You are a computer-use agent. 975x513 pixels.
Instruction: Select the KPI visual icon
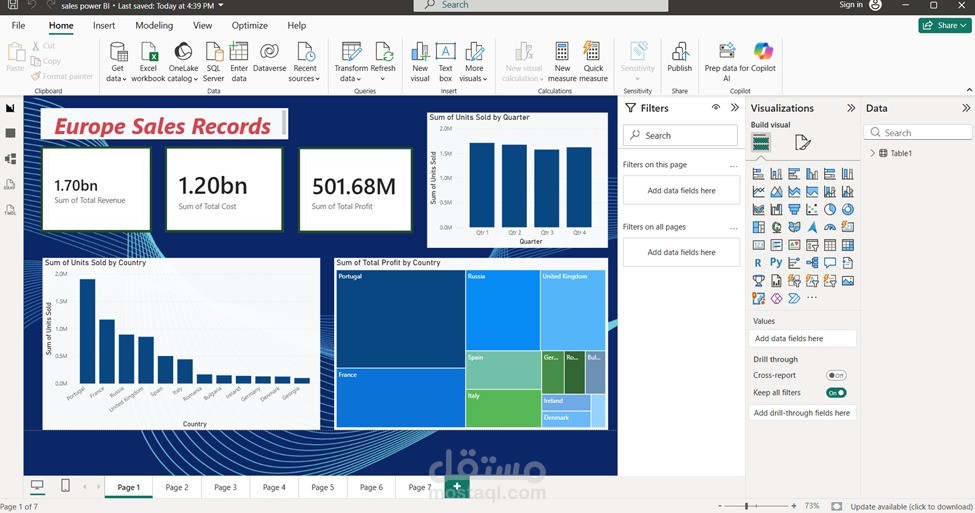pyautogui.click(x=794, y=245)
